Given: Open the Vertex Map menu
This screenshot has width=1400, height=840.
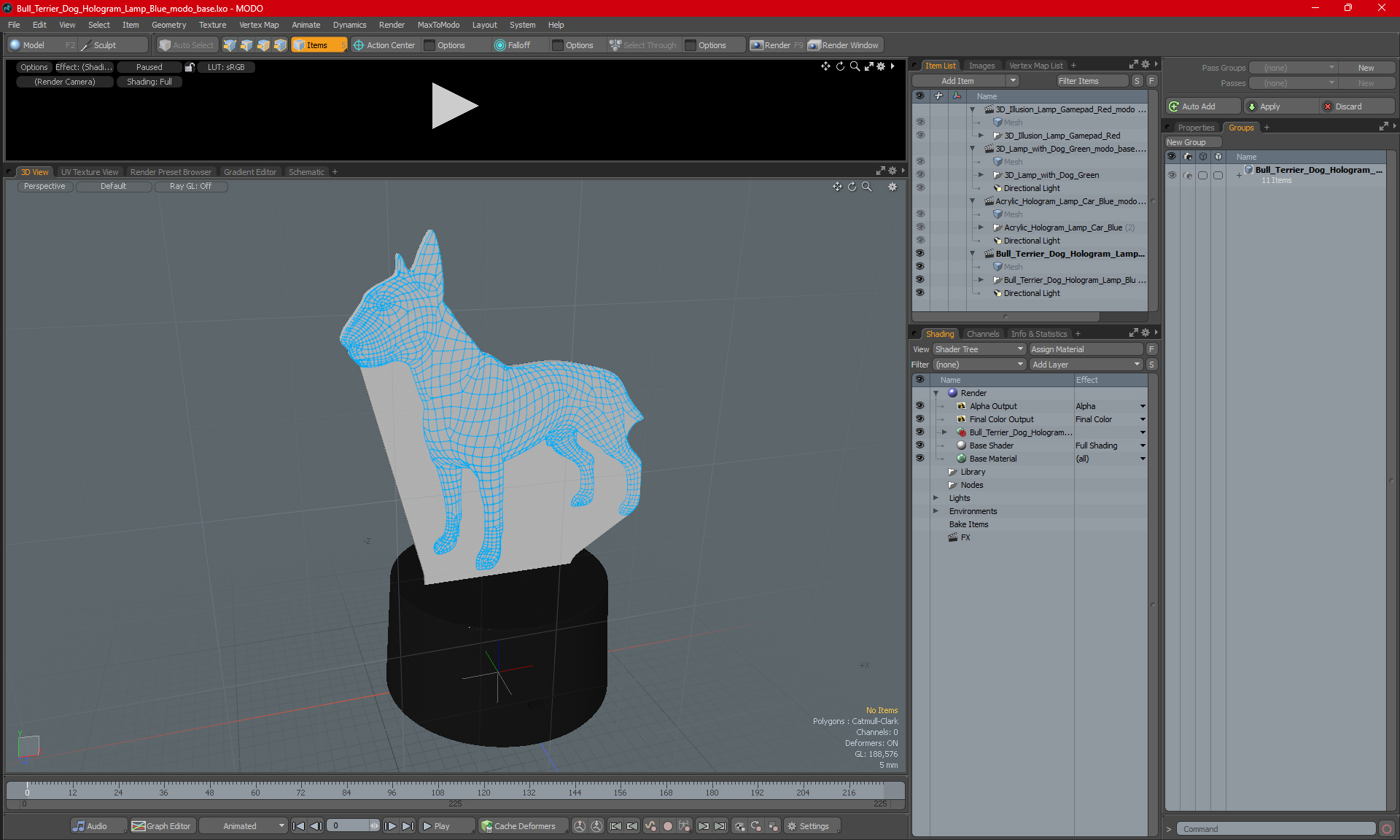Looking at the screenshot, I should (x=259, y=25).
